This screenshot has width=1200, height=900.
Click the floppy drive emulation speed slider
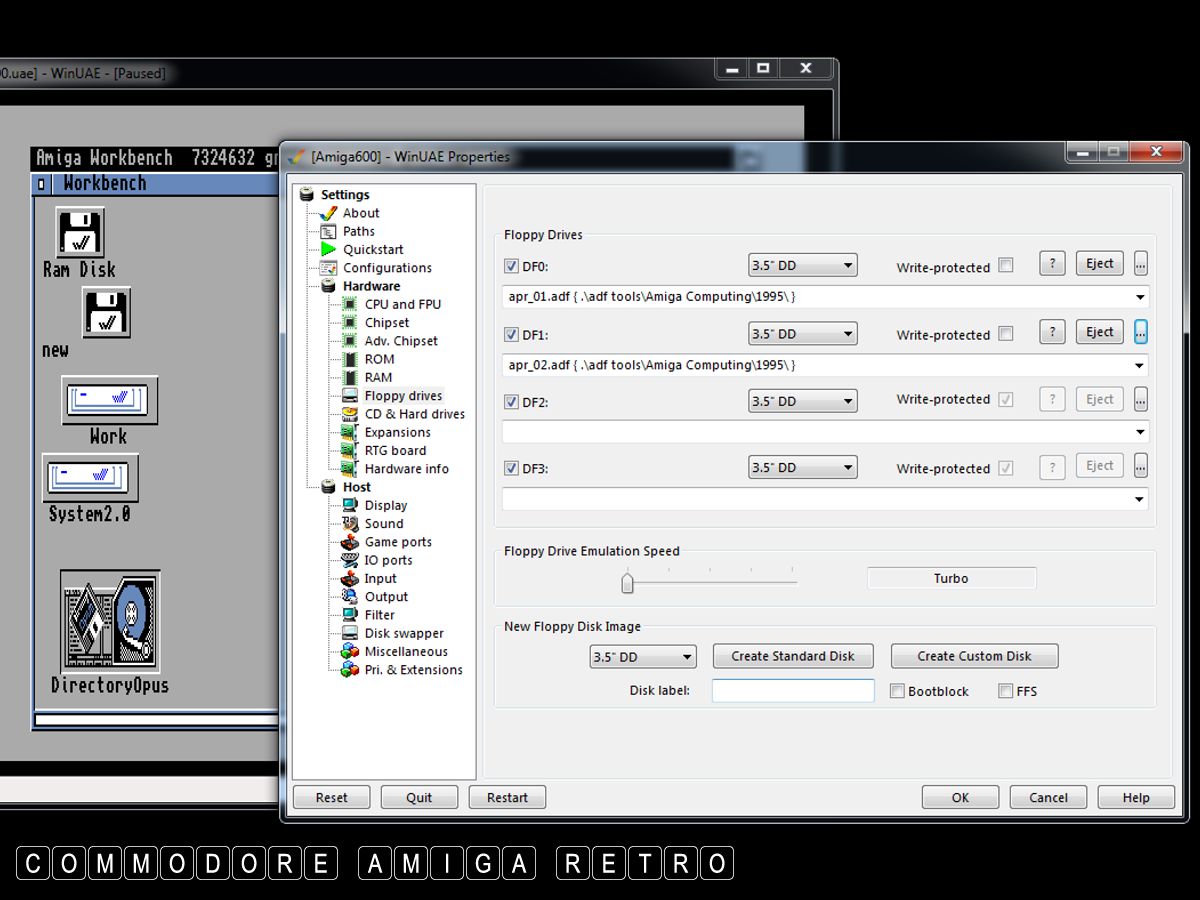628,581
